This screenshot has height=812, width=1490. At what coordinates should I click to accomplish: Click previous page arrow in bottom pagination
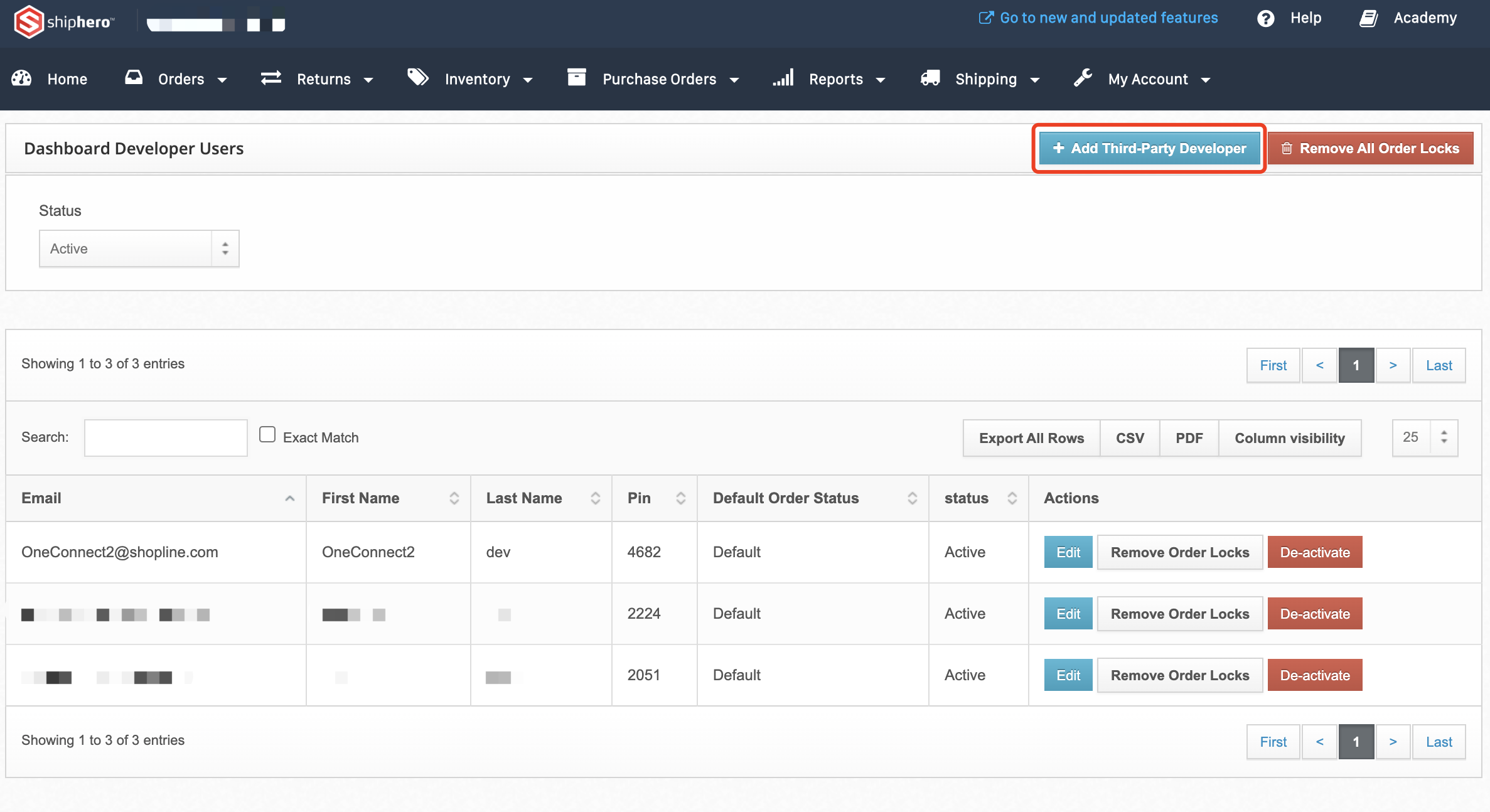coord(1319,742)
